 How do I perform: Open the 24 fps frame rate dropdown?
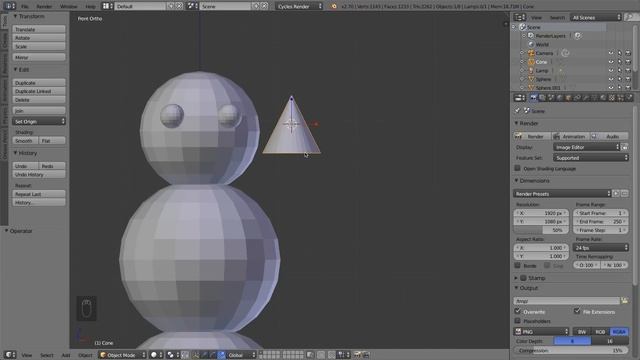point(600,247)
